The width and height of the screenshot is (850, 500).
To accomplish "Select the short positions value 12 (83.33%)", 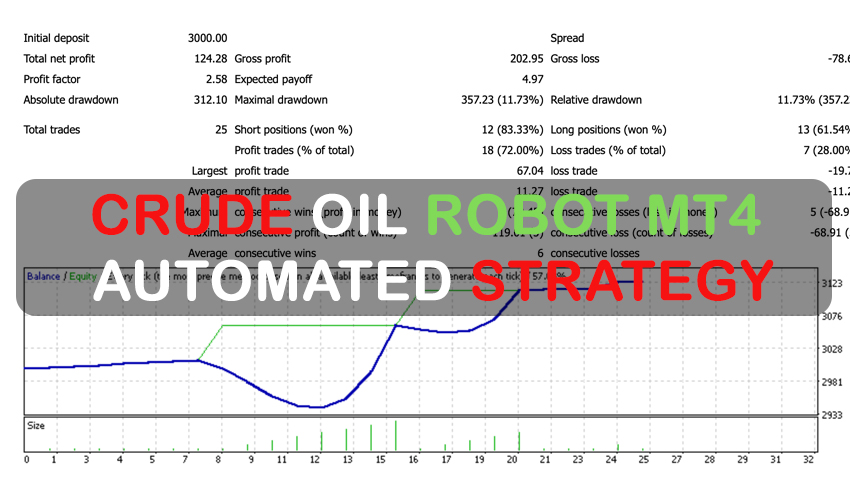I will [512, 130].
